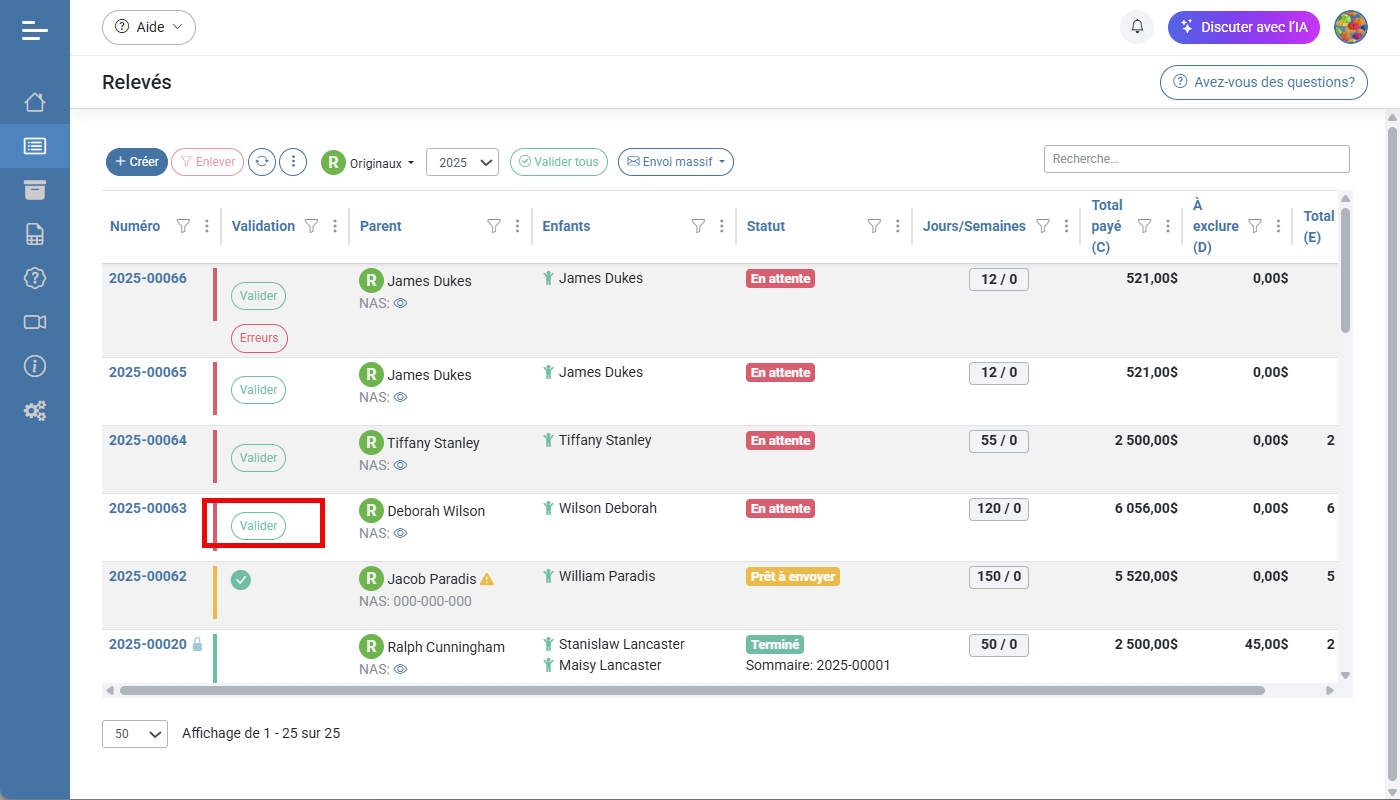Filter the Statut column
This screenshot has width=1400, height=800.
click(874, 226)
